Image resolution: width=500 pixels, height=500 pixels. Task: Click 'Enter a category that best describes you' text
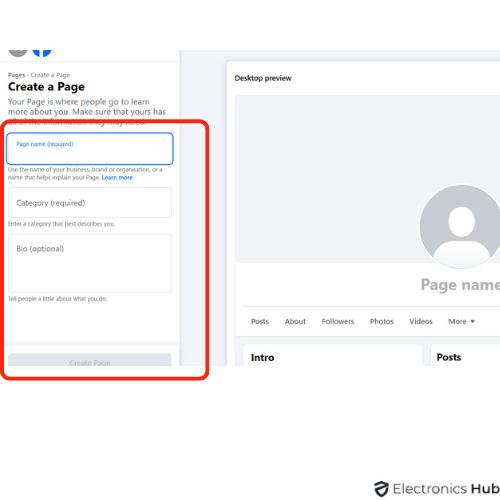tap(61, 224)
